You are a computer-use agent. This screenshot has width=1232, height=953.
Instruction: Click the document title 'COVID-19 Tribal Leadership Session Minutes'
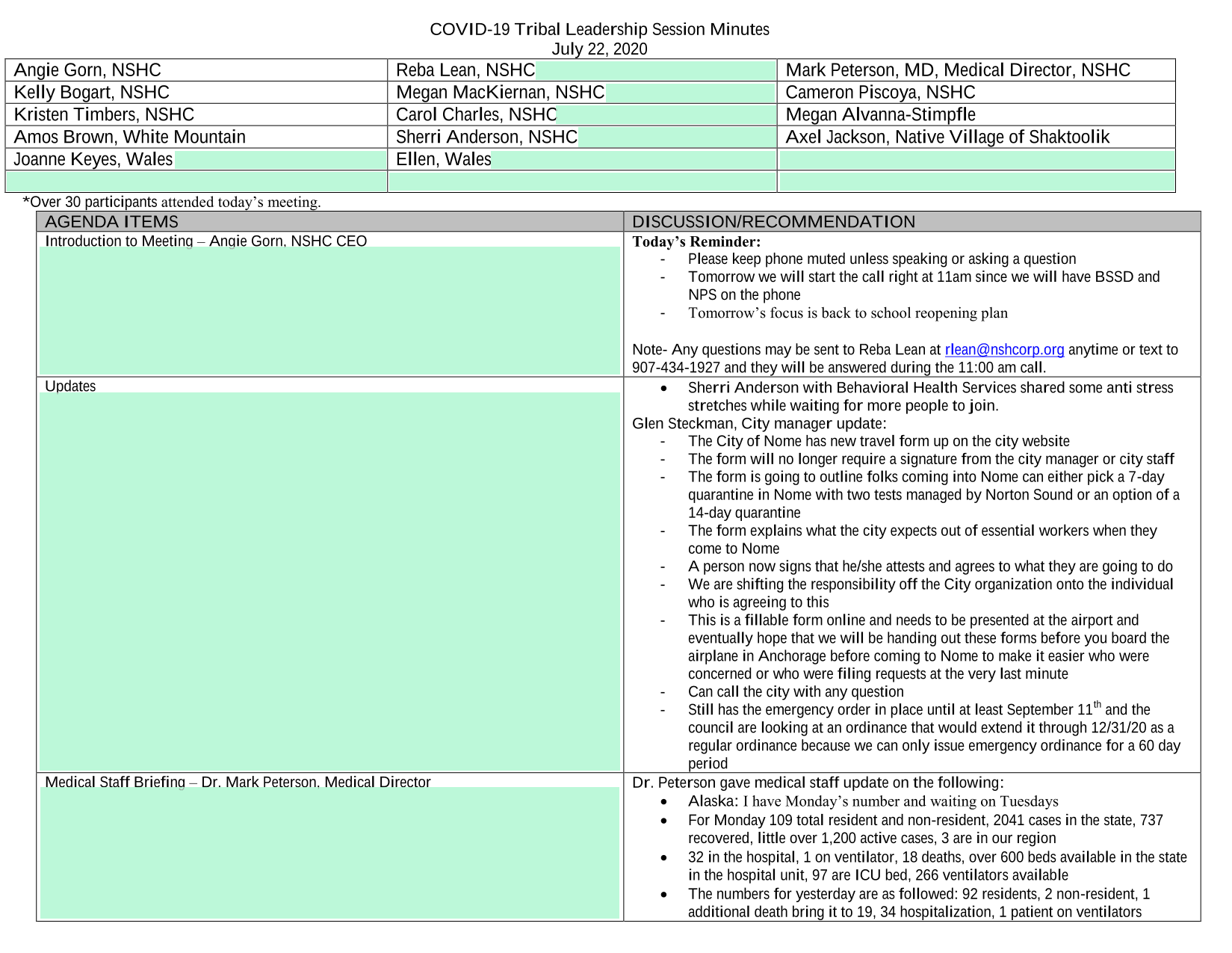599,29
